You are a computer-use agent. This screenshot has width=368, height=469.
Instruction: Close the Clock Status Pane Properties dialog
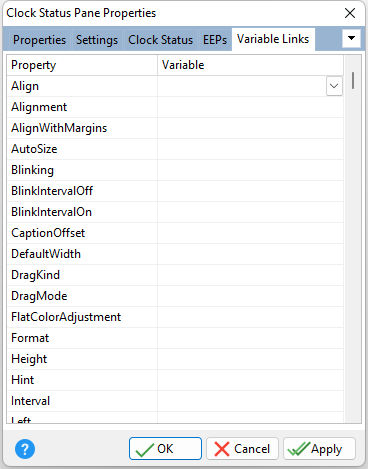pos(350,13)
